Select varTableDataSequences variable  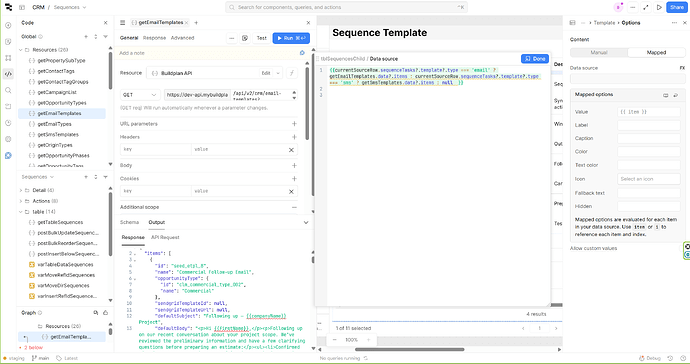(65, 265)
